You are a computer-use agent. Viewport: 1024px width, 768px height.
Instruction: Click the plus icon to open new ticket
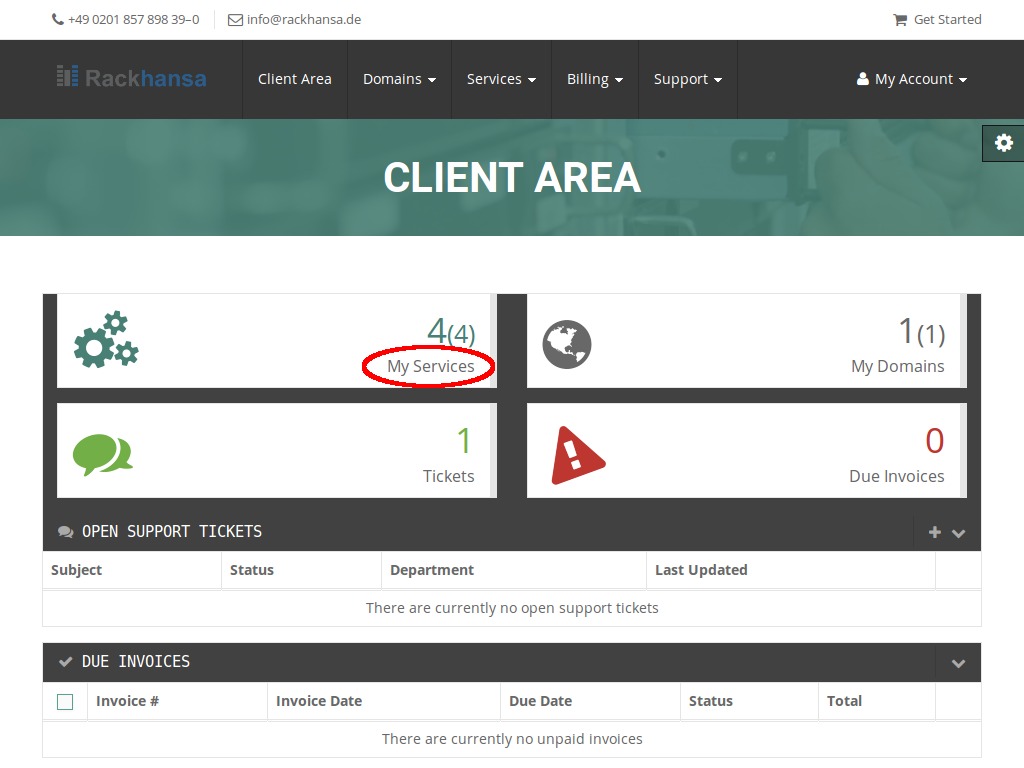935,532
